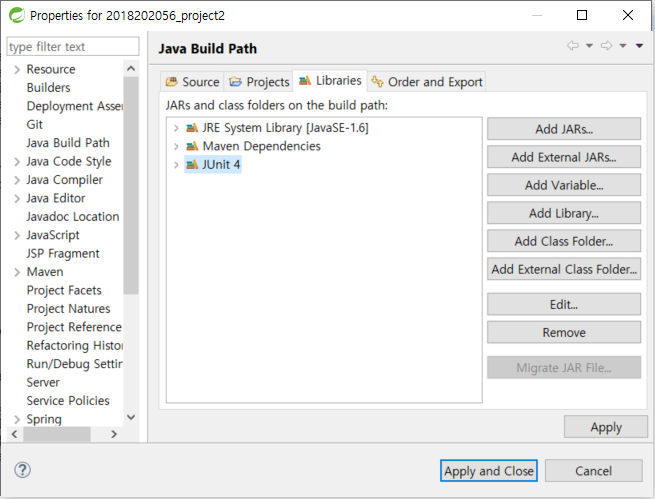
Task: Expand the Maven Dependencies node
Action: tap(176, 146)
